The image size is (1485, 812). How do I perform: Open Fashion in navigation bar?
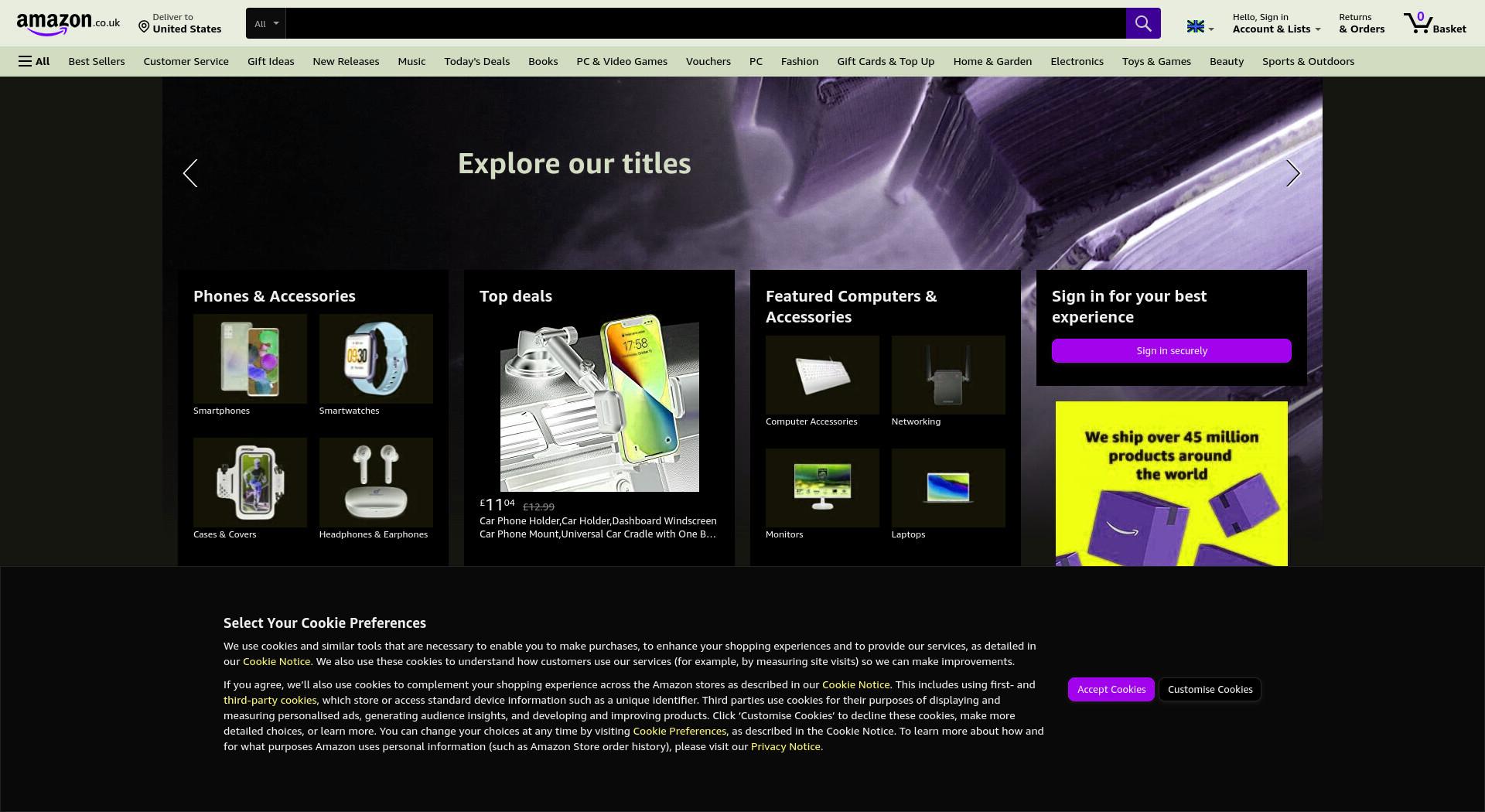800,61
